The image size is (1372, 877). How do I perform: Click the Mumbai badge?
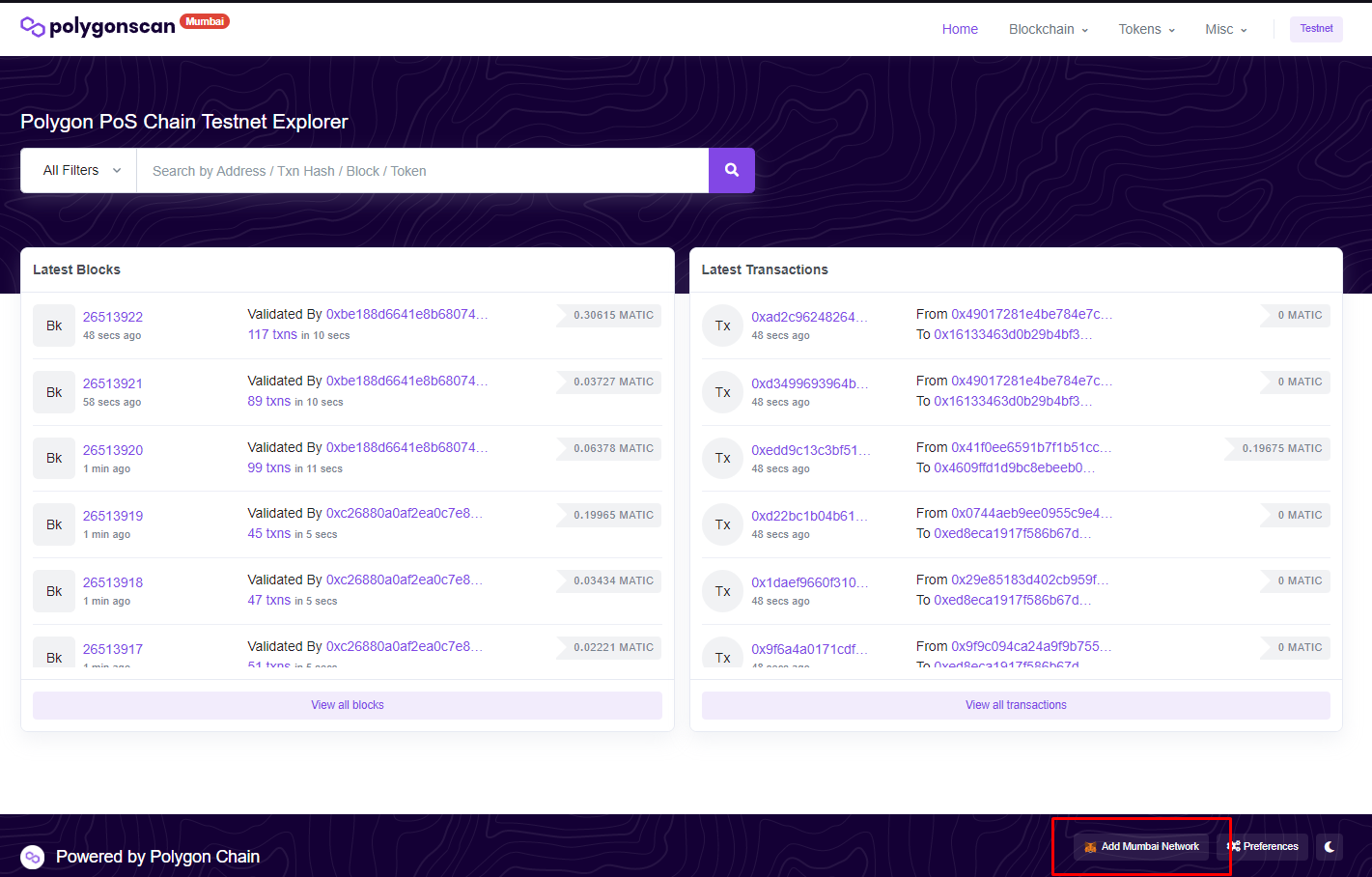[205, 21]
